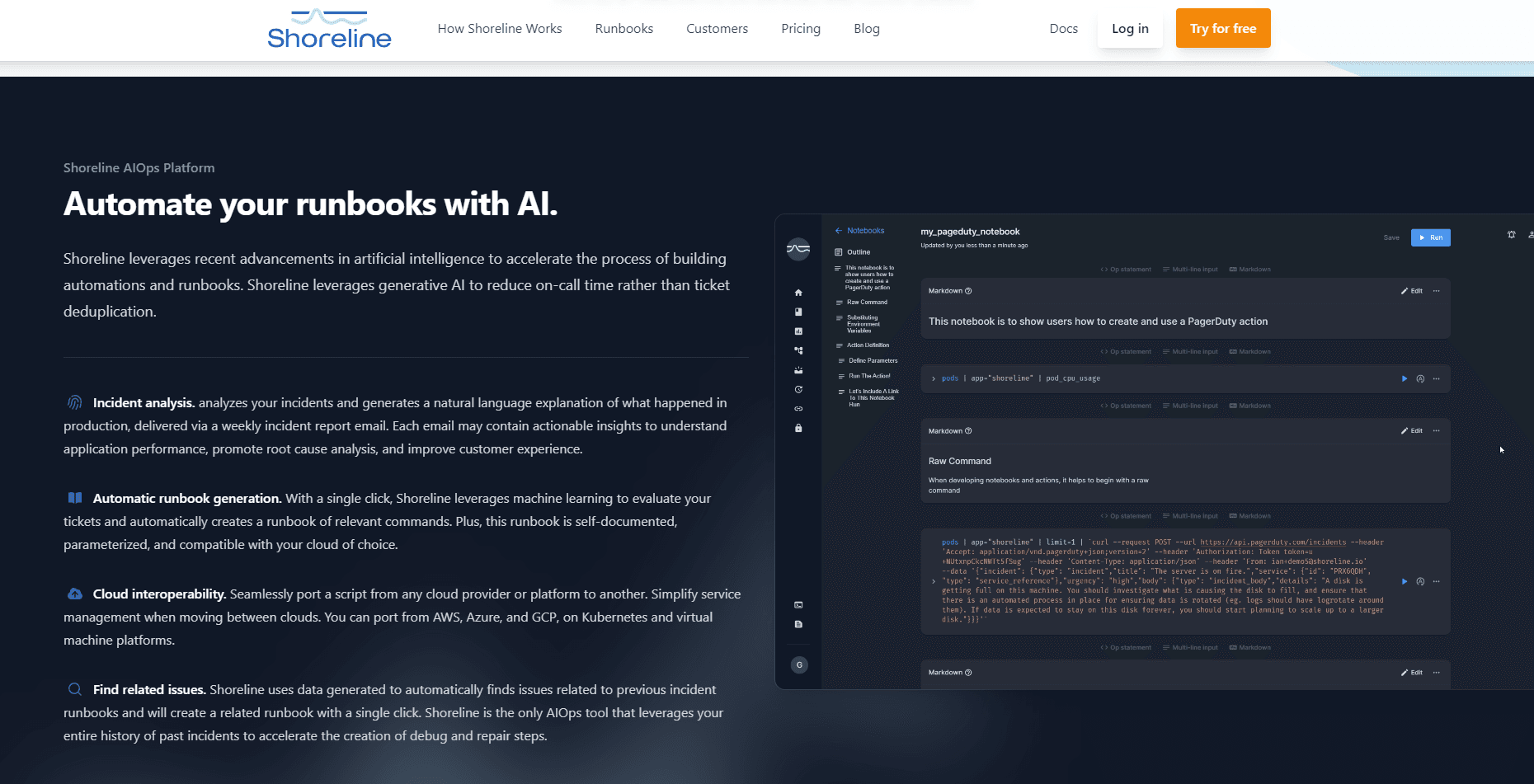Select the Op statement cell mode
This screenshot has height=784, width=1534.
point(1125,269)
